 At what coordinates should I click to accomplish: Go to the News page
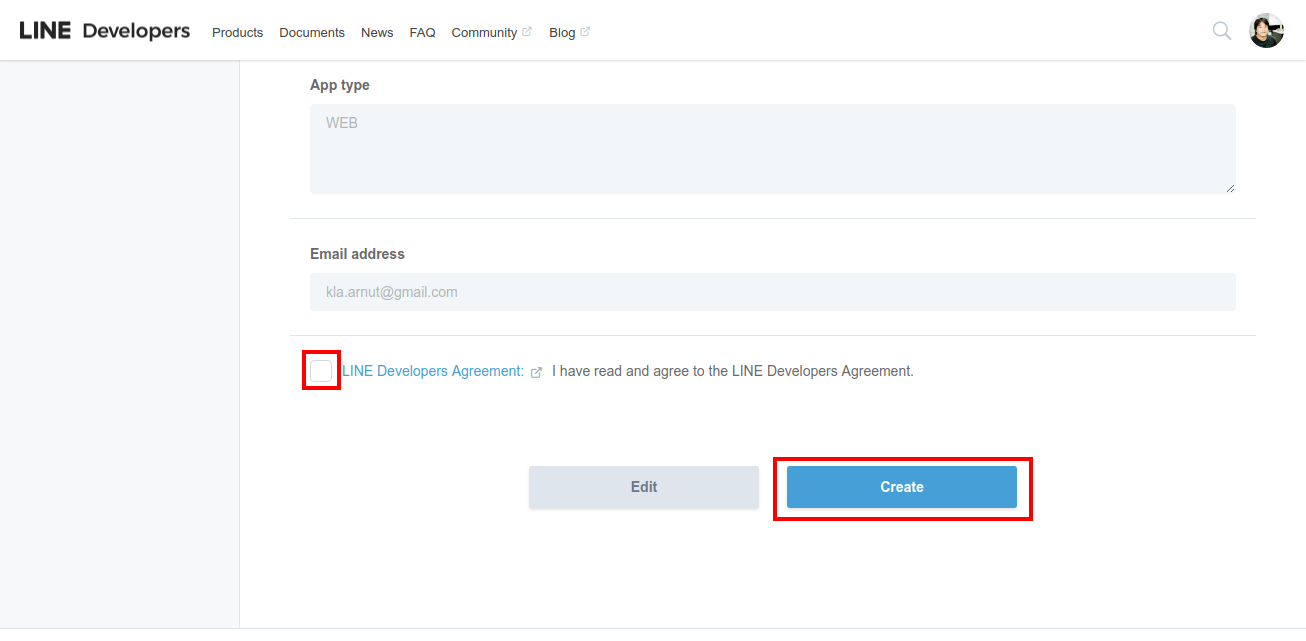(x=377, y=33)
